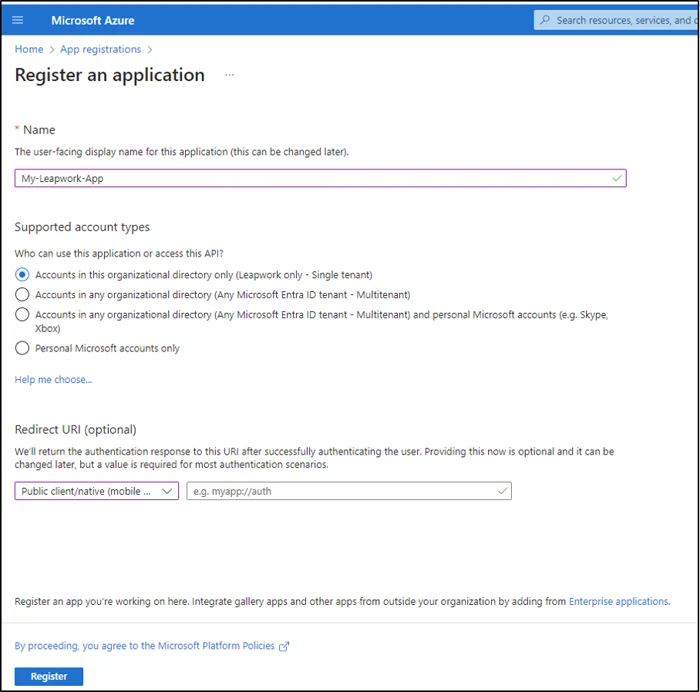700x692 pixels.
Task: Go to Home breadcrumb
Action: (x=29, y=49)
